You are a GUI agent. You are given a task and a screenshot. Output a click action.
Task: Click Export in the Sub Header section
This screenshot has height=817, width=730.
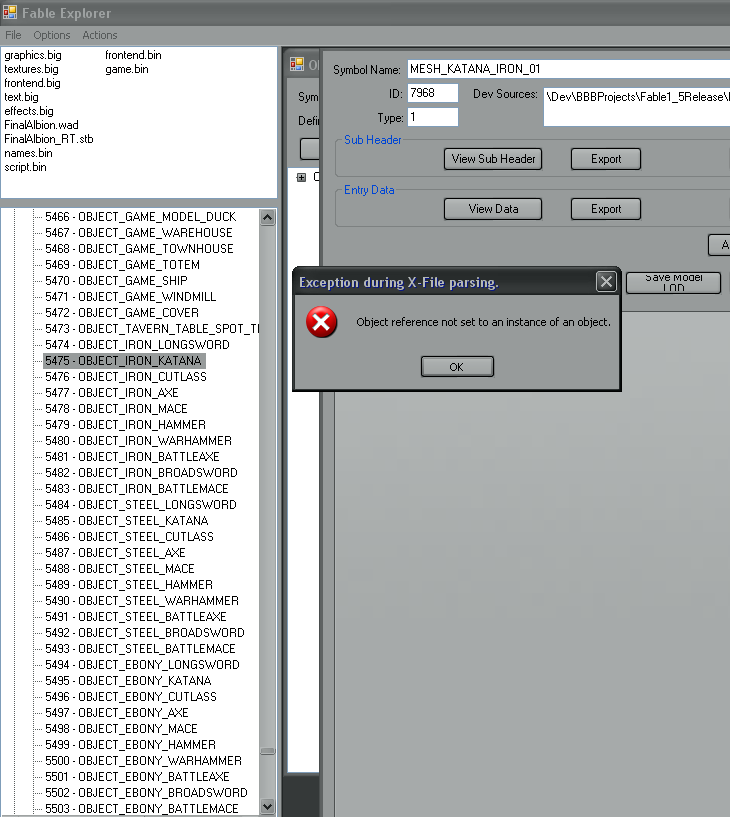coord(605,158)
